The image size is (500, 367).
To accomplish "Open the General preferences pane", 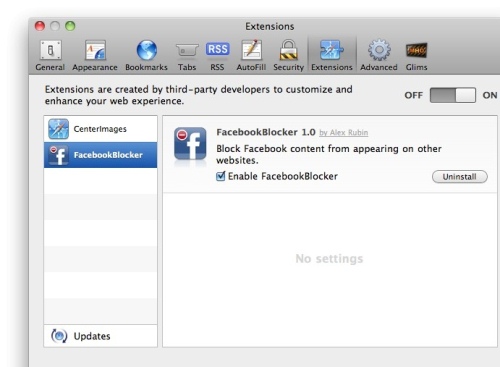I will click(x=50, y=56).
